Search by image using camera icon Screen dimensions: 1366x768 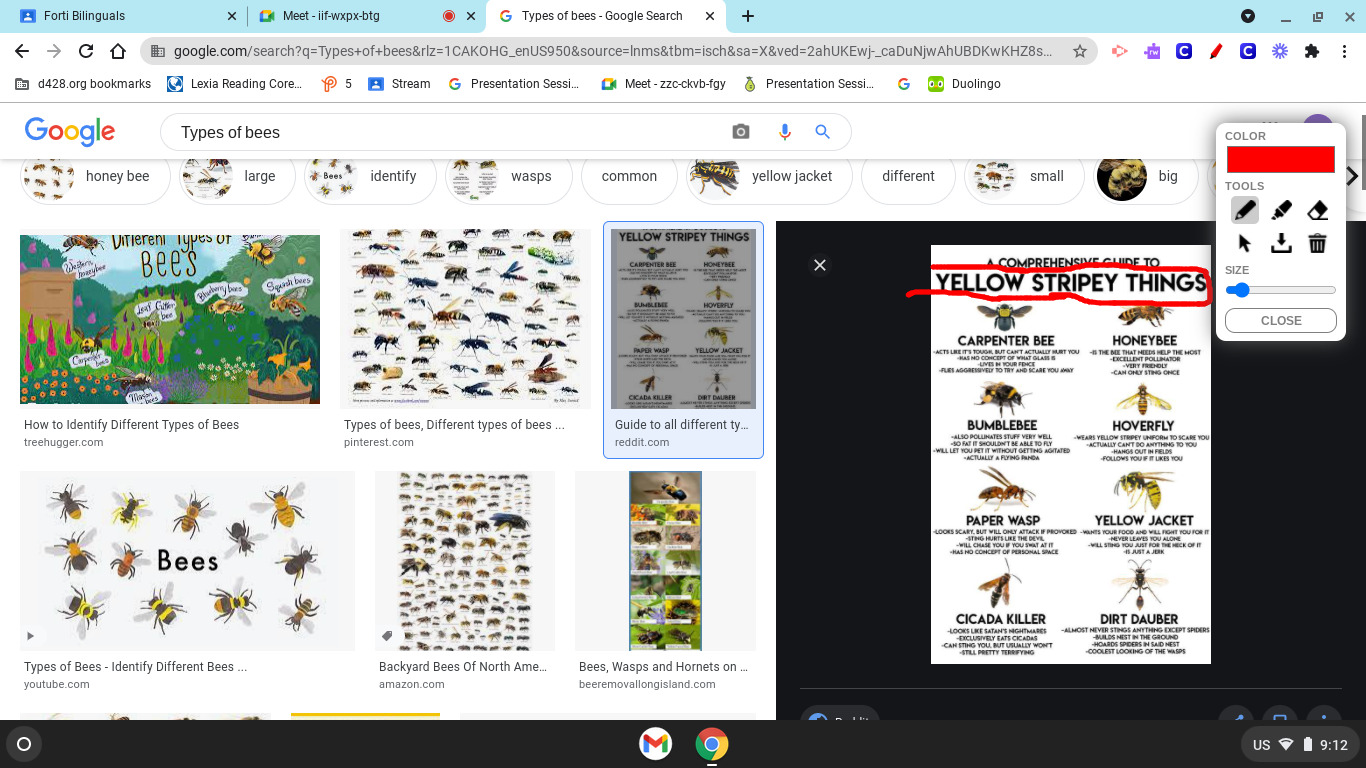click(740, 132)
